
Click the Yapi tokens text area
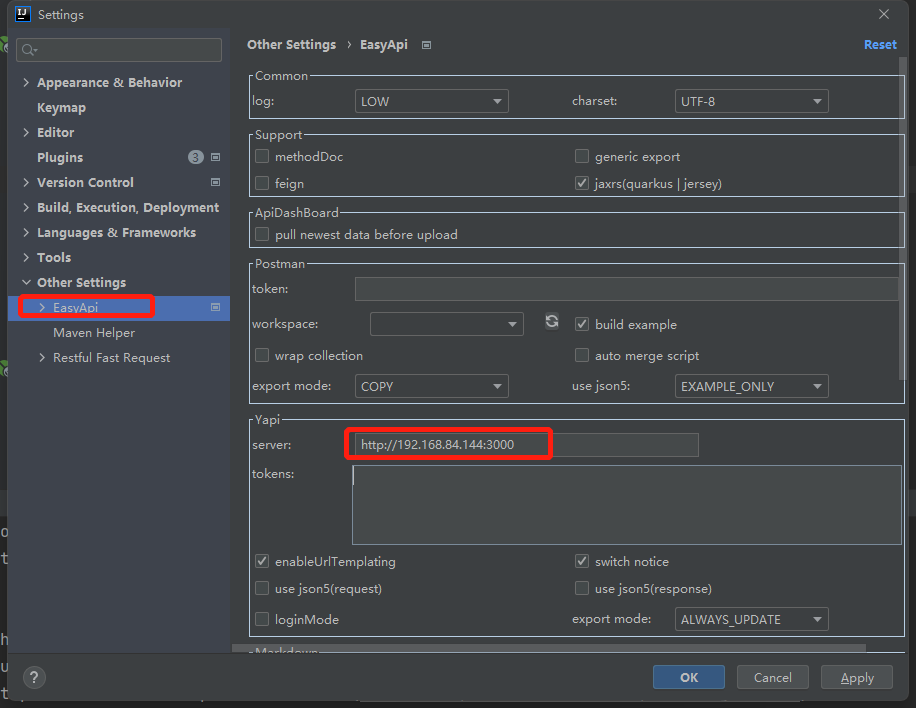coord(627,505)
